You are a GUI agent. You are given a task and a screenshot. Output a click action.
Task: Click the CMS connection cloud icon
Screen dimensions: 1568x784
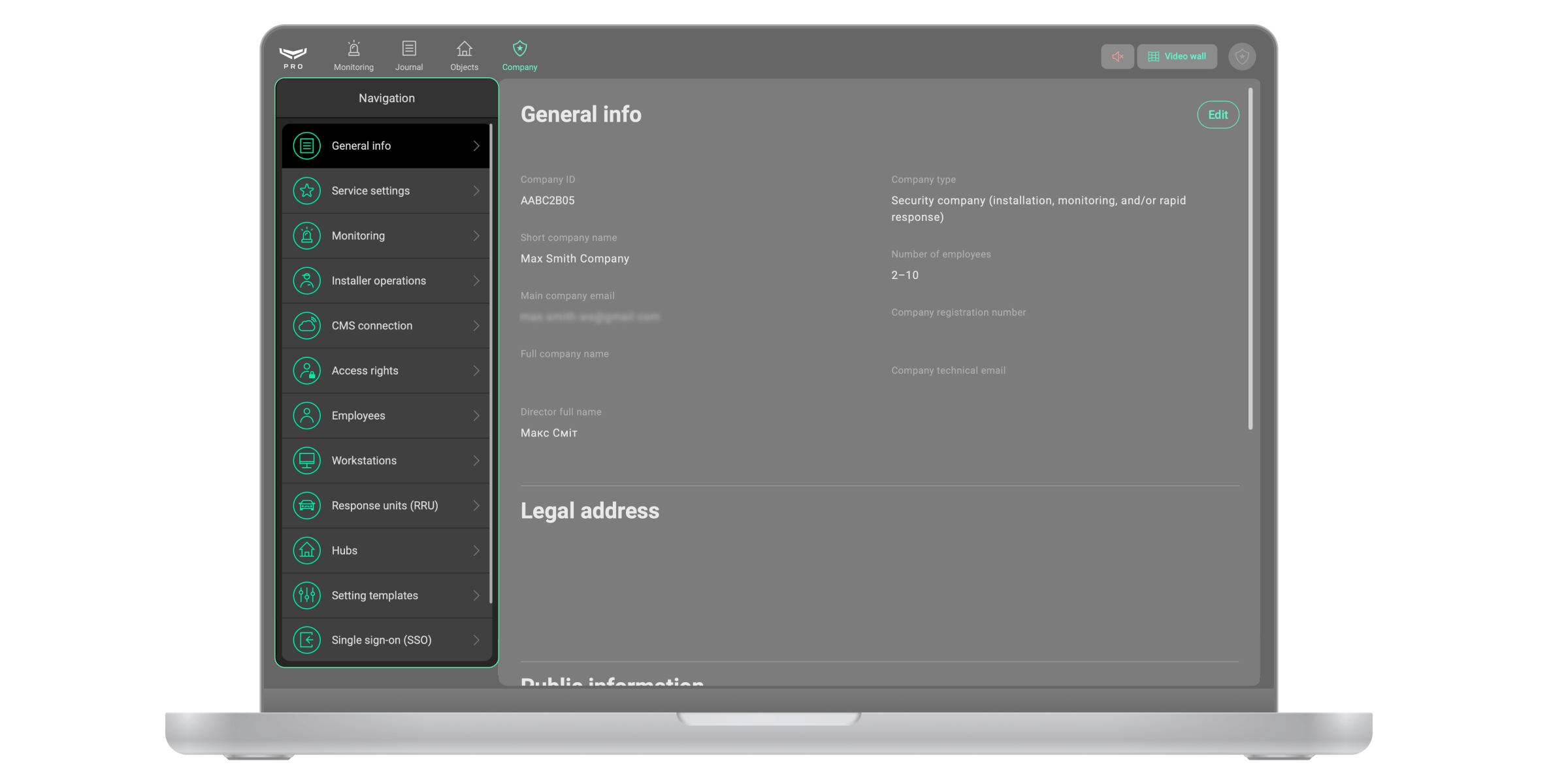point(306,325)
